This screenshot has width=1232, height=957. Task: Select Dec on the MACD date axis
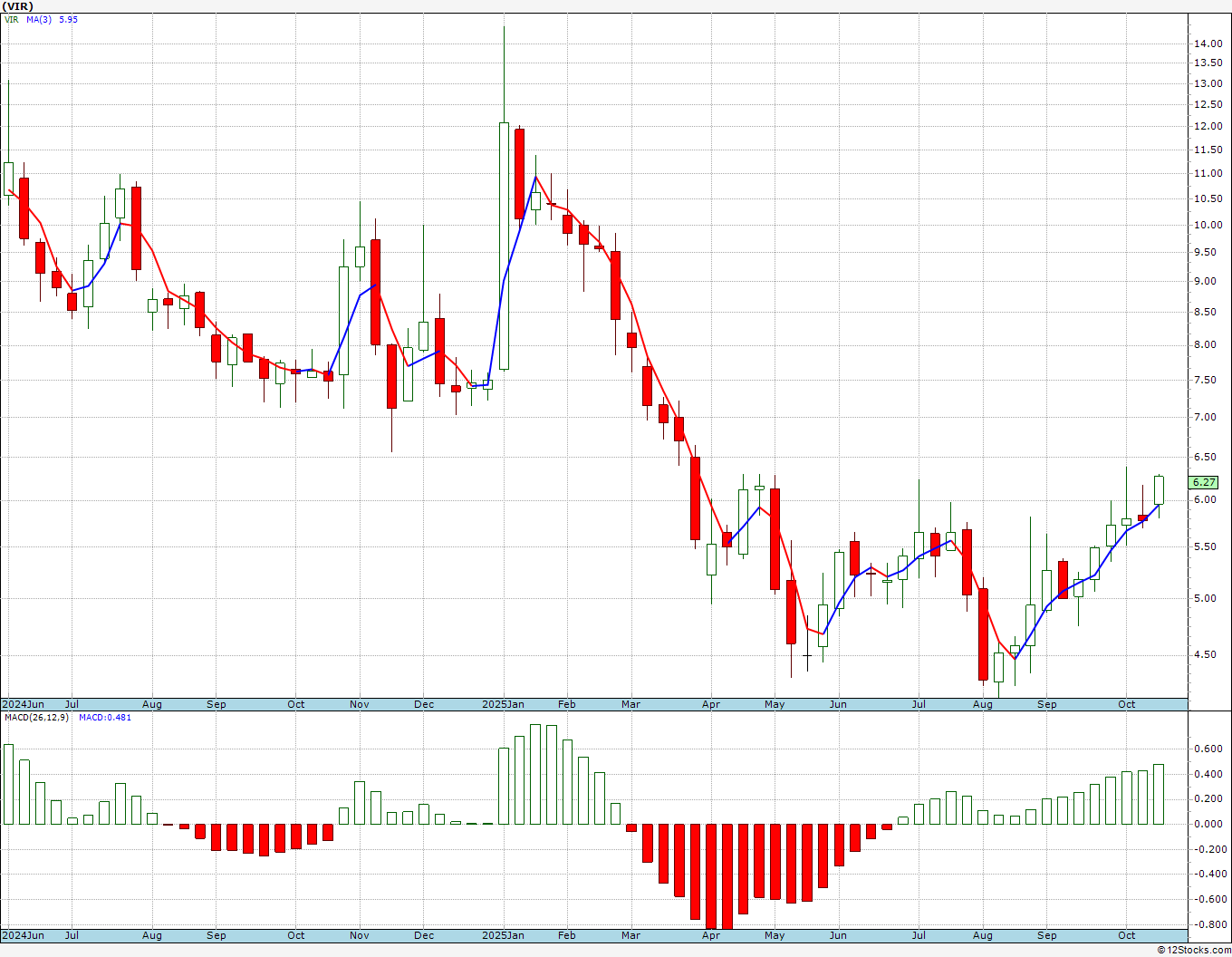click(424, 935)
